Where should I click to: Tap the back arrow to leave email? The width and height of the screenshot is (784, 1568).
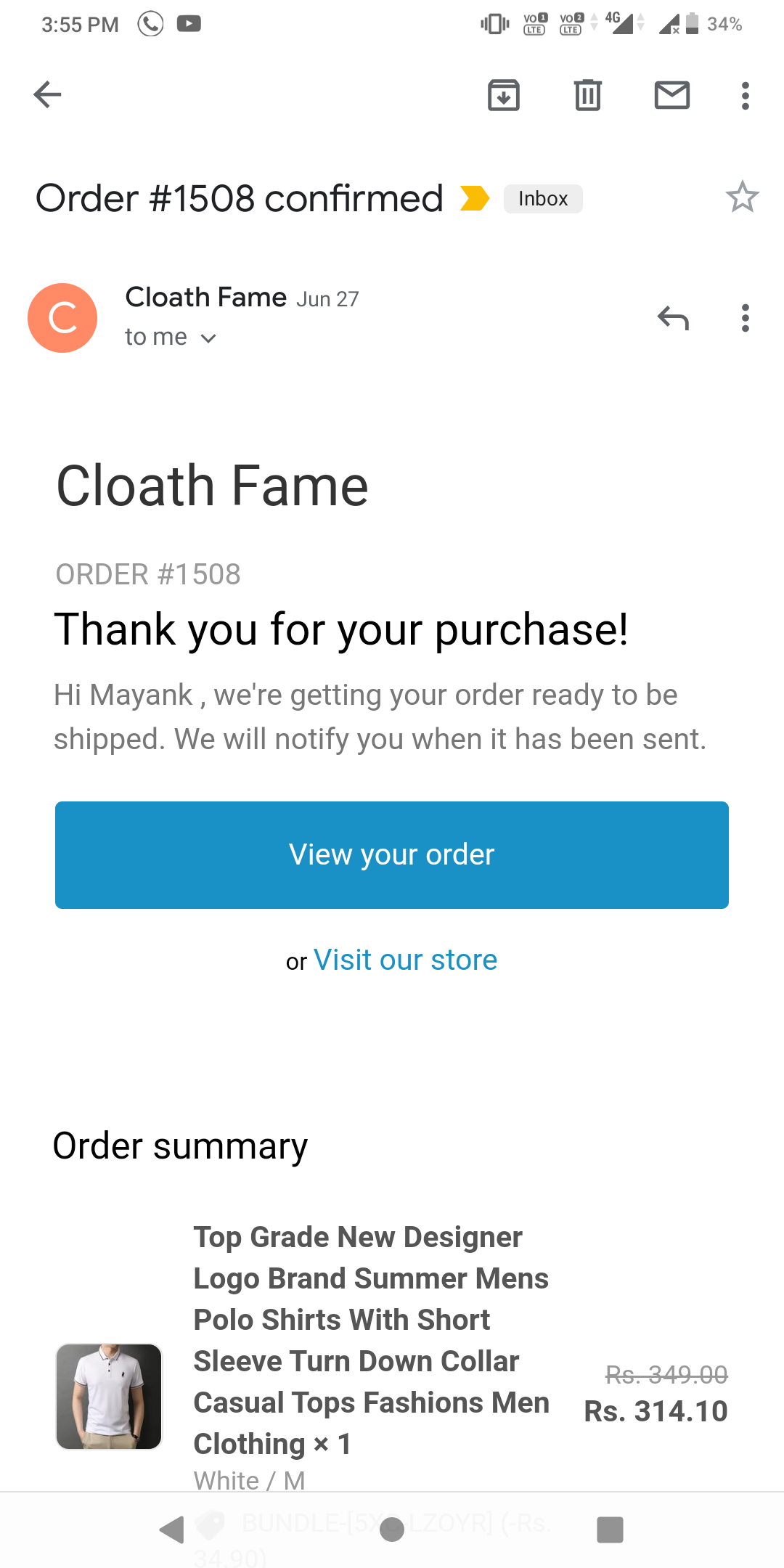tap(48, 94)
